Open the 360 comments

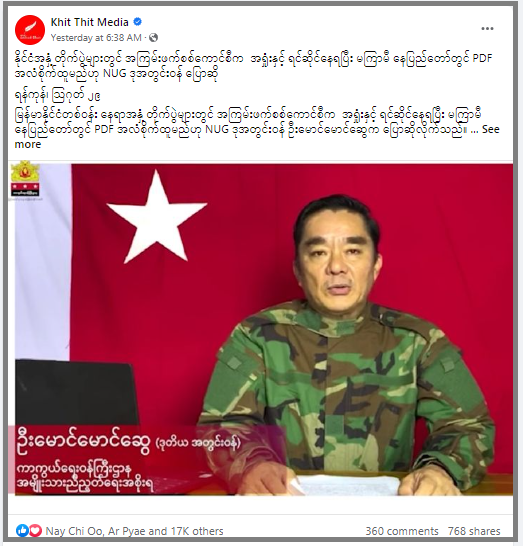pyautogui.click(x=402, y=531)
